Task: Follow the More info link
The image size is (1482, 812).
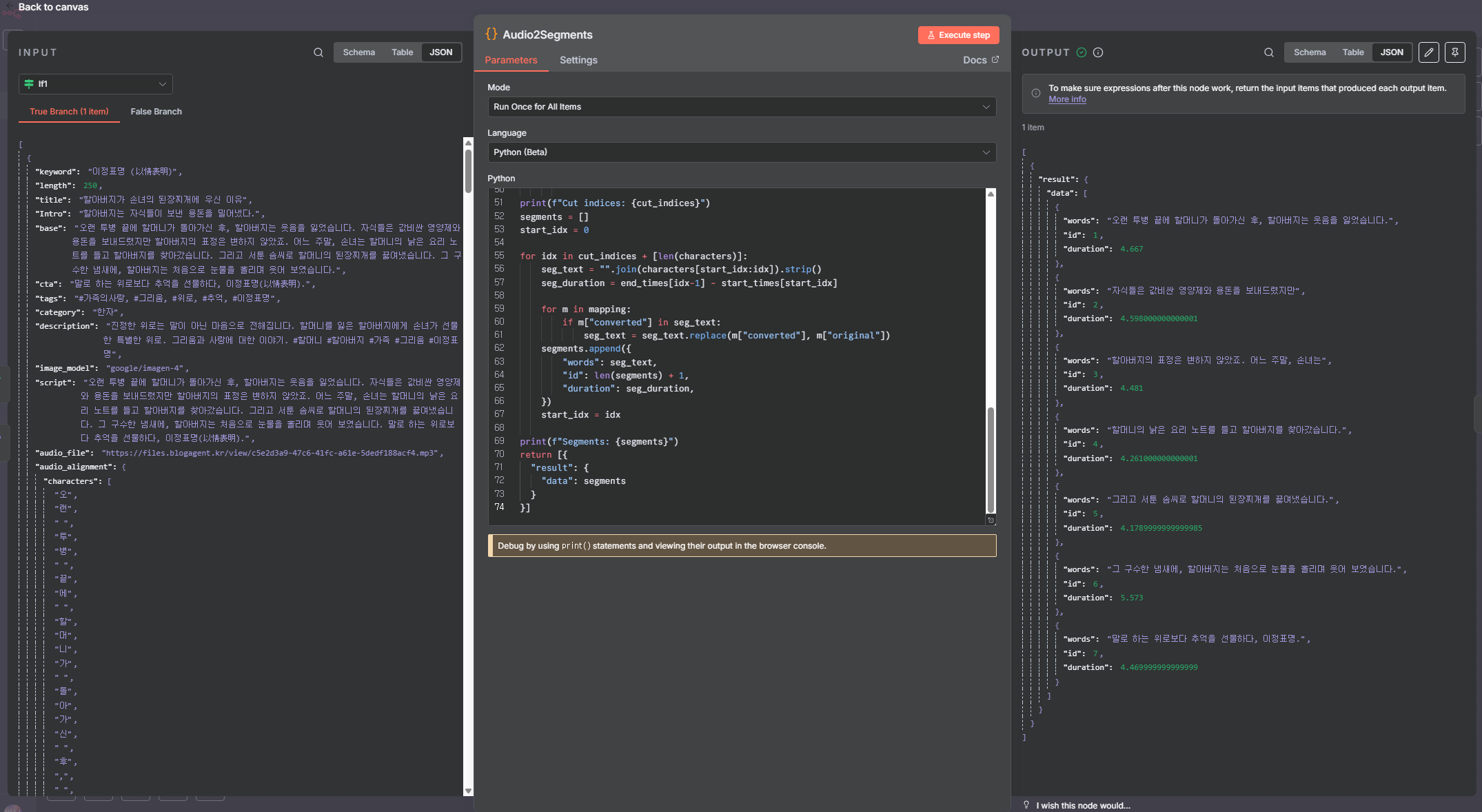Action: [1067, 99]
